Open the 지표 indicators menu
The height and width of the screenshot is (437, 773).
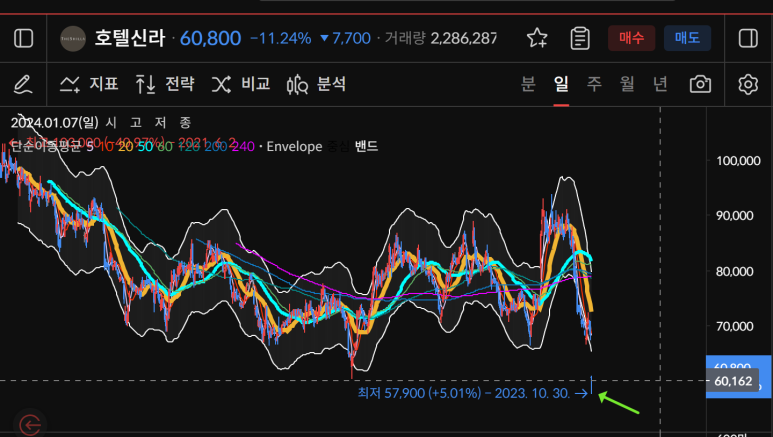pos(89,84)
